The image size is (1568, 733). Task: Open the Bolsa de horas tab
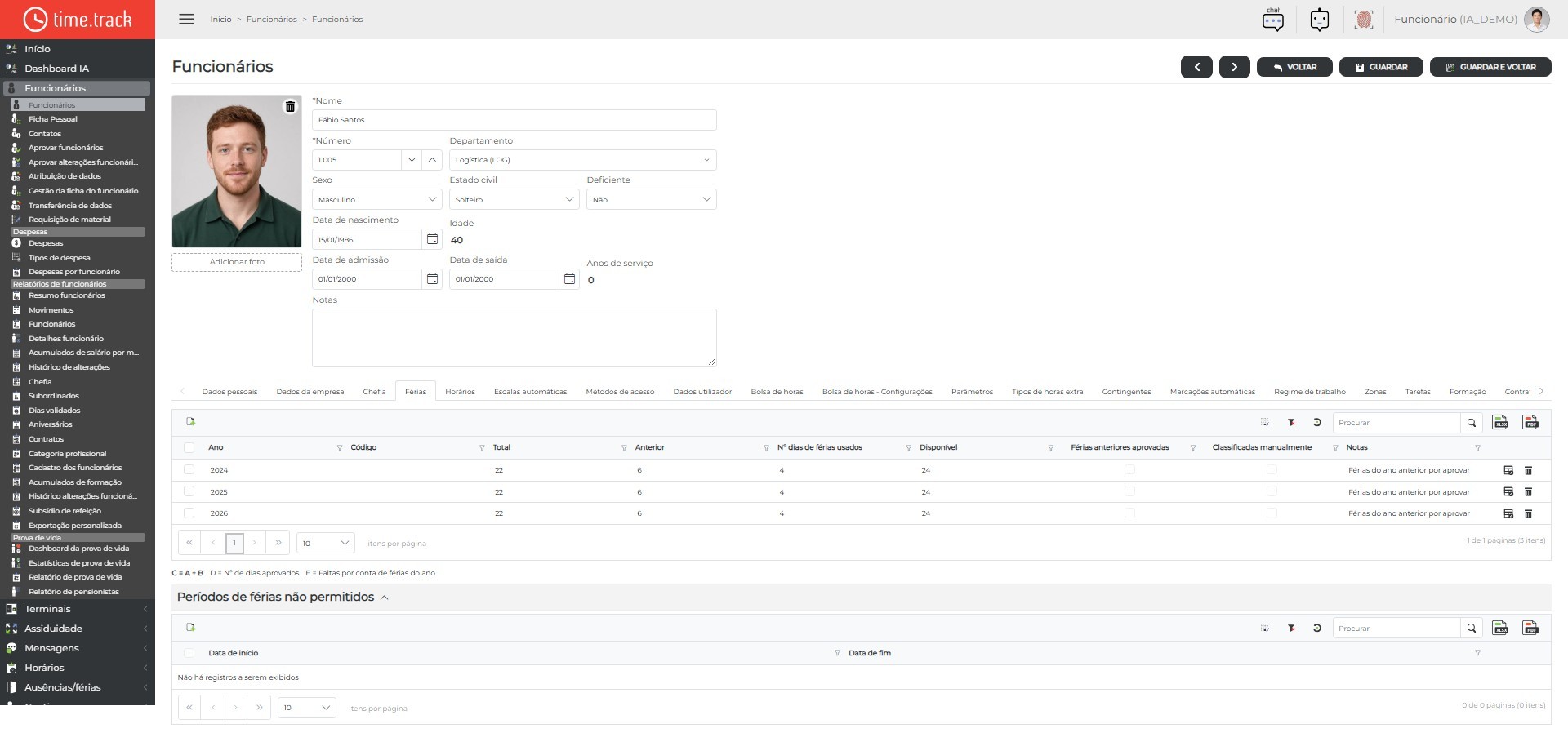pos(777,392)
